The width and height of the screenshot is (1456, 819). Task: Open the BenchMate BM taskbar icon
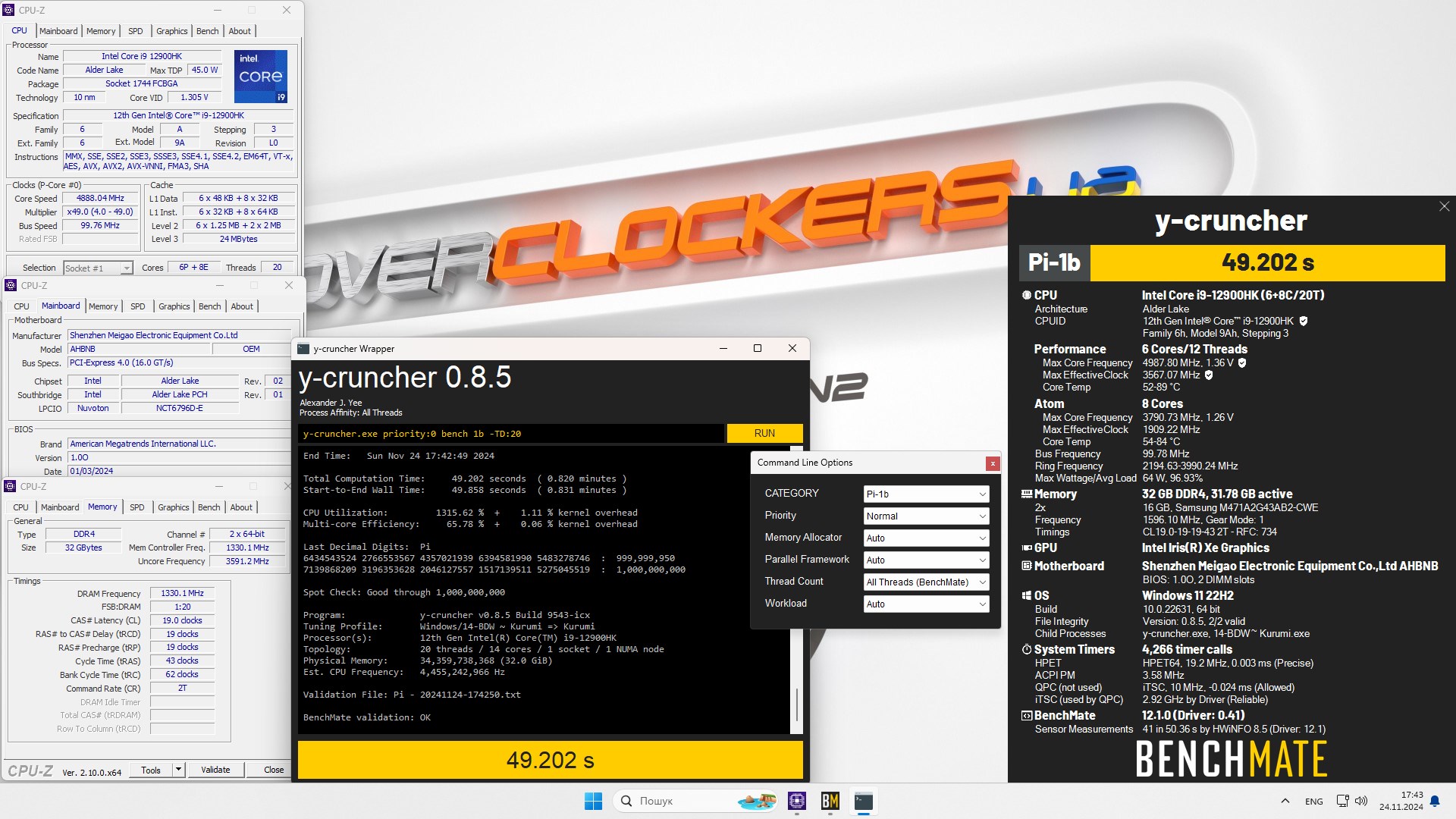click(x=830, y=801)
